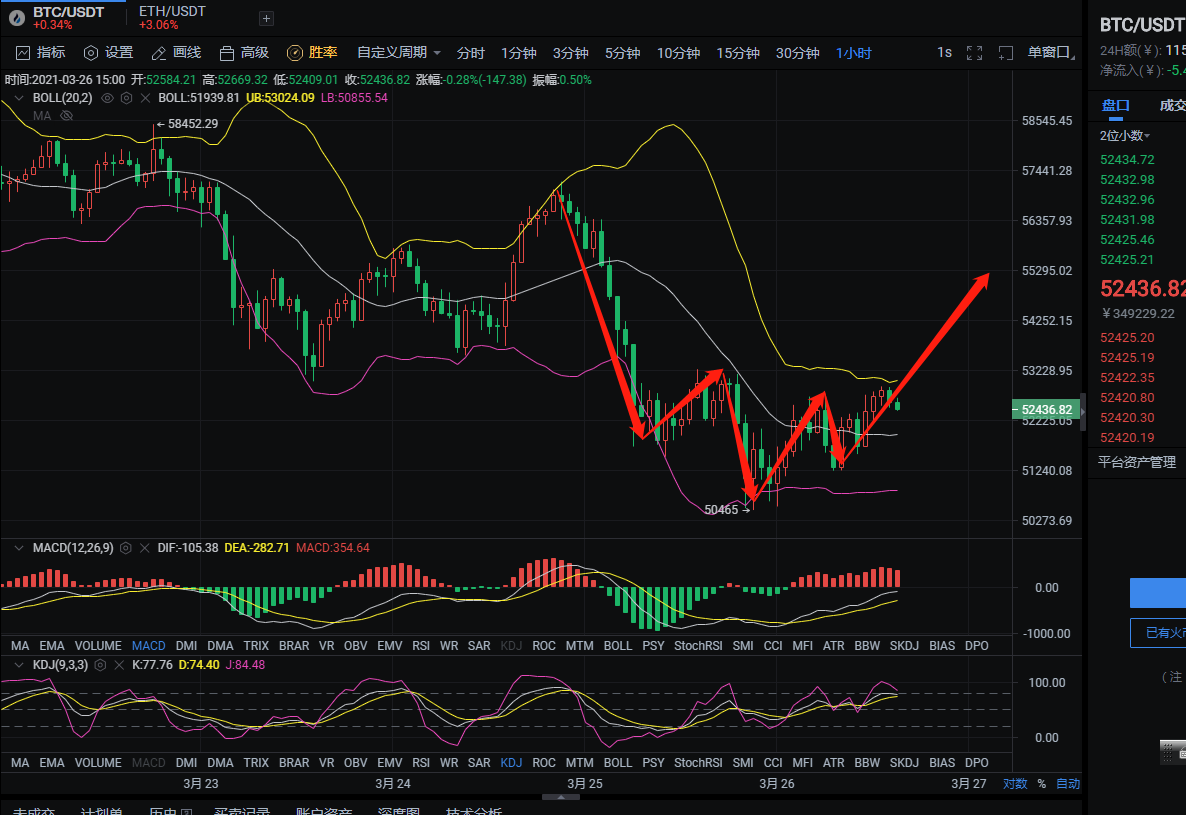Enable the 自动 (Auto) scale option

pos(1068,783)
